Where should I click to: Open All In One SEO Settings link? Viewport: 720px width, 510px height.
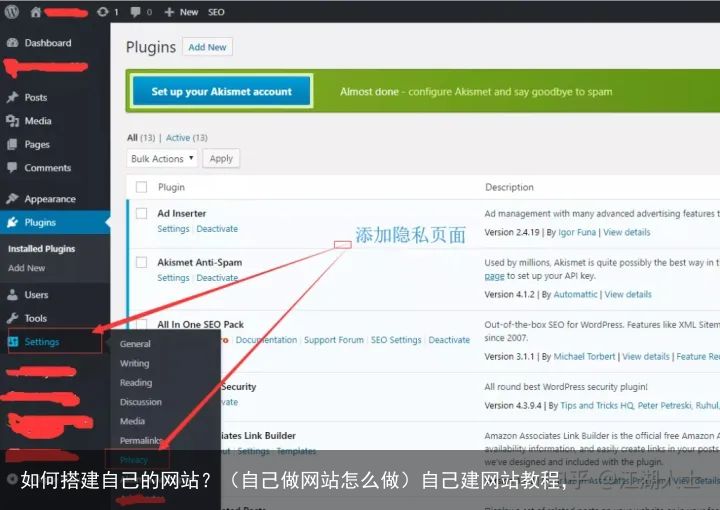click(x=396, y=340)
